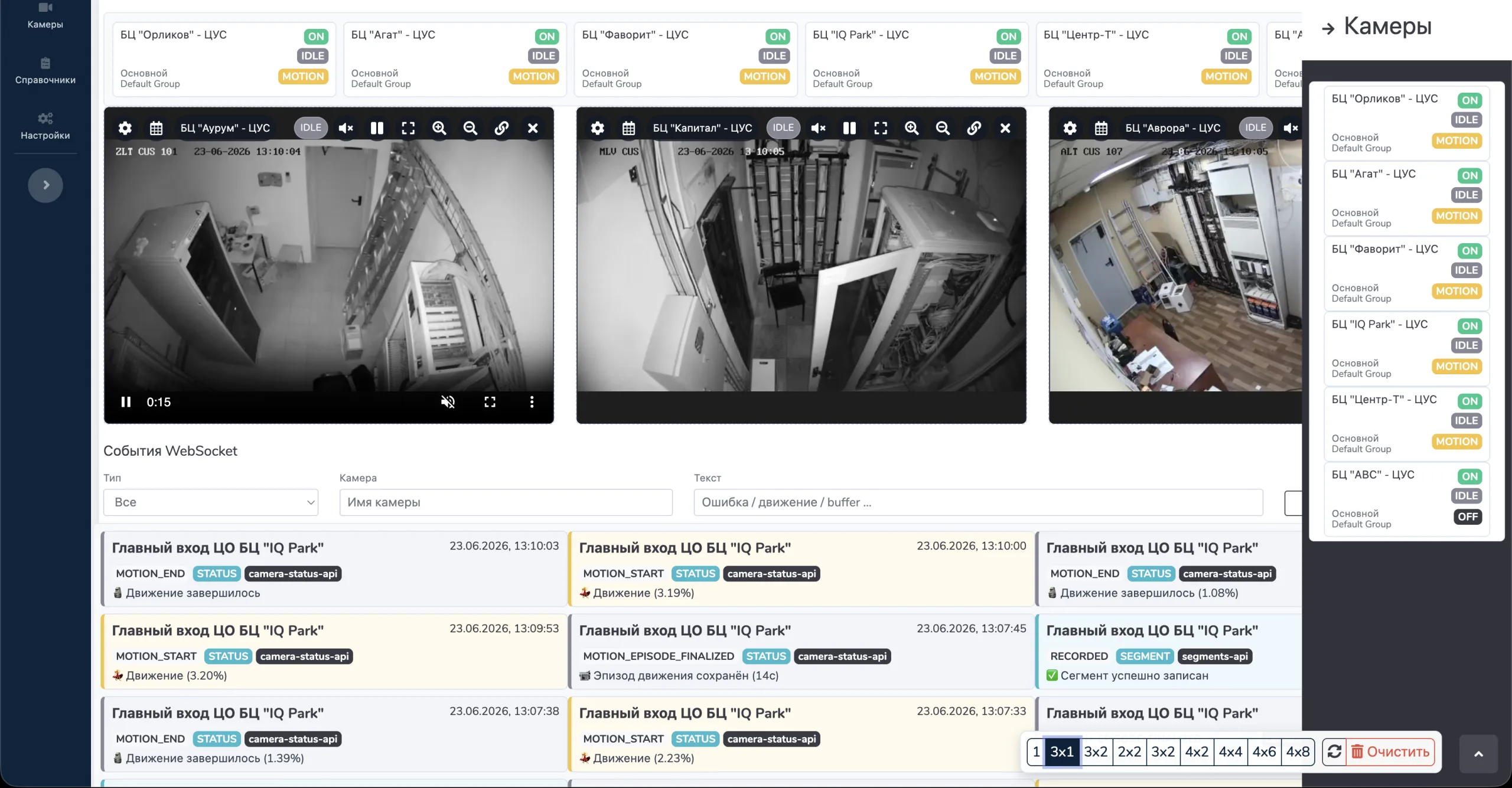Select БЦ "Фаворит" - ЦУС card in top strip

[686, 59]
